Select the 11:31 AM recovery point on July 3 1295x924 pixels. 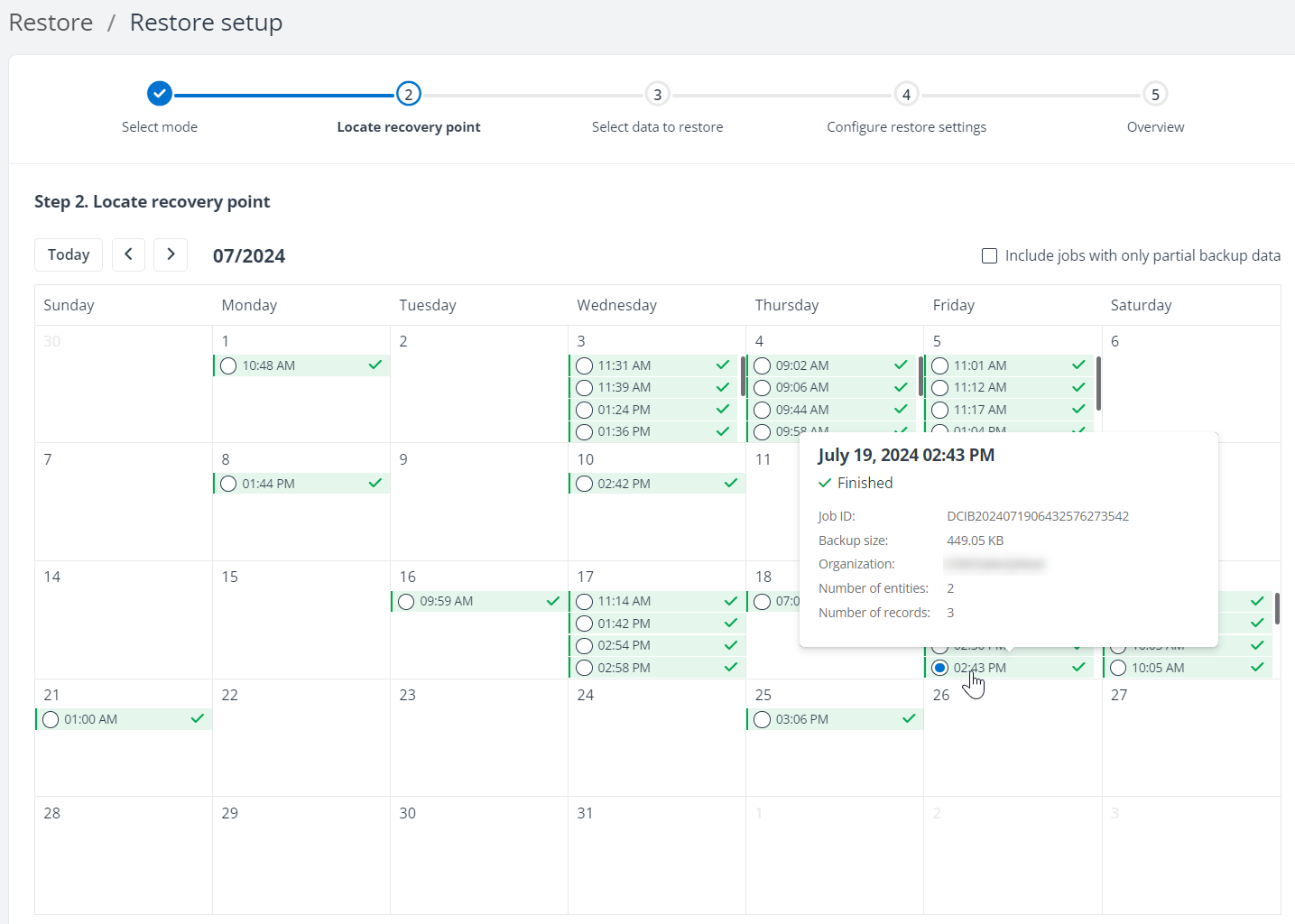(583, 365)
